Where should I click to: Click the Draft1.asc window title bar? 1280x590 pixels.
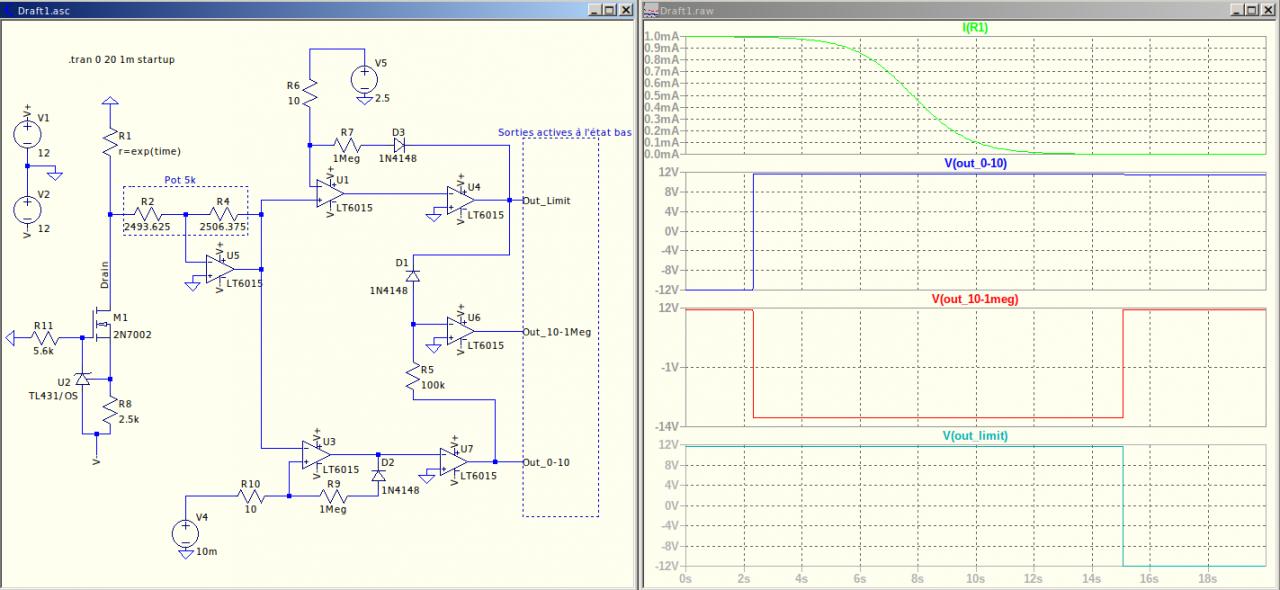tap(300, 9)
